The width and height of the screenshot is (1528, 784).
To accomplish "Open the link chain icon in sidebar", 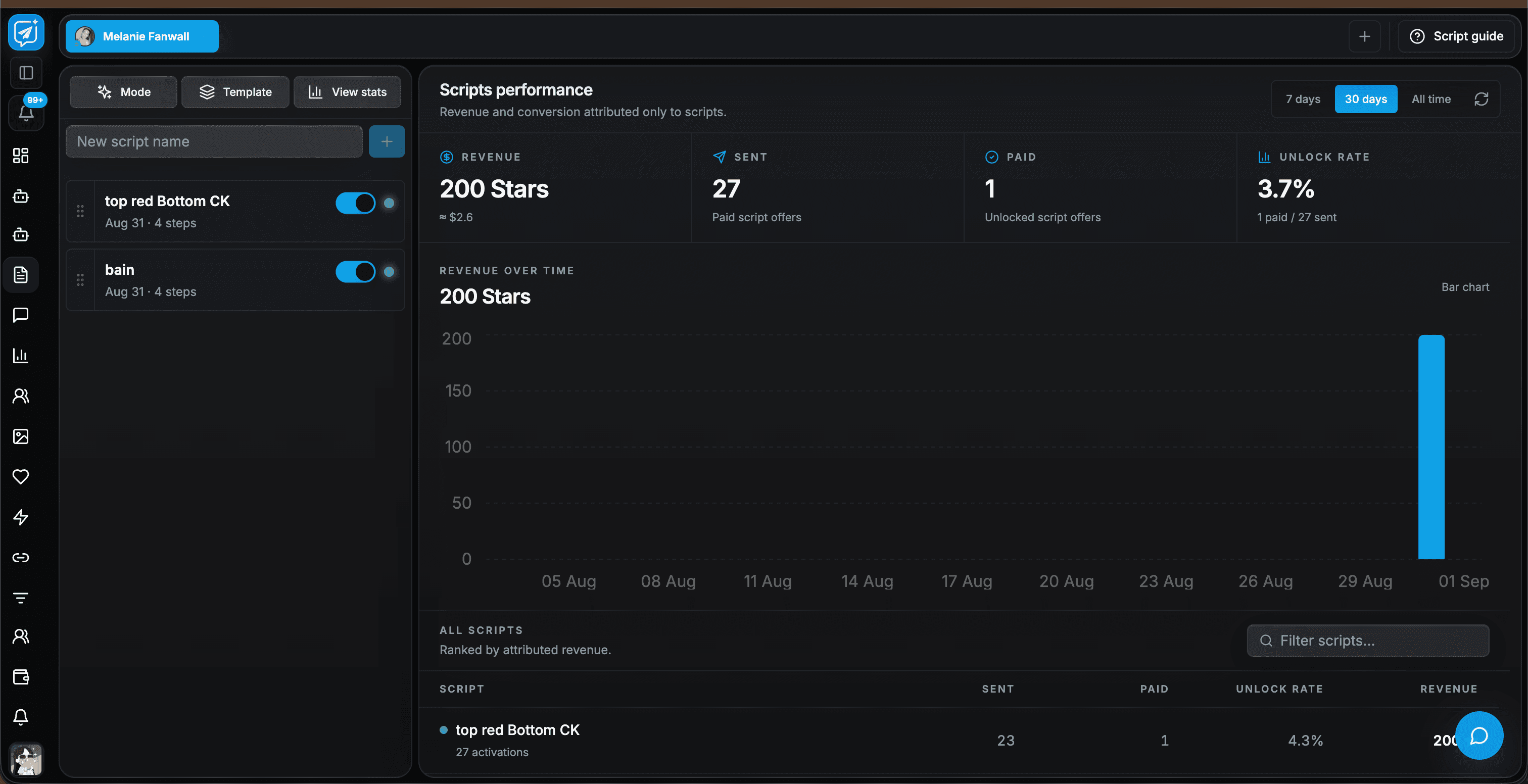I will [21, 558].
